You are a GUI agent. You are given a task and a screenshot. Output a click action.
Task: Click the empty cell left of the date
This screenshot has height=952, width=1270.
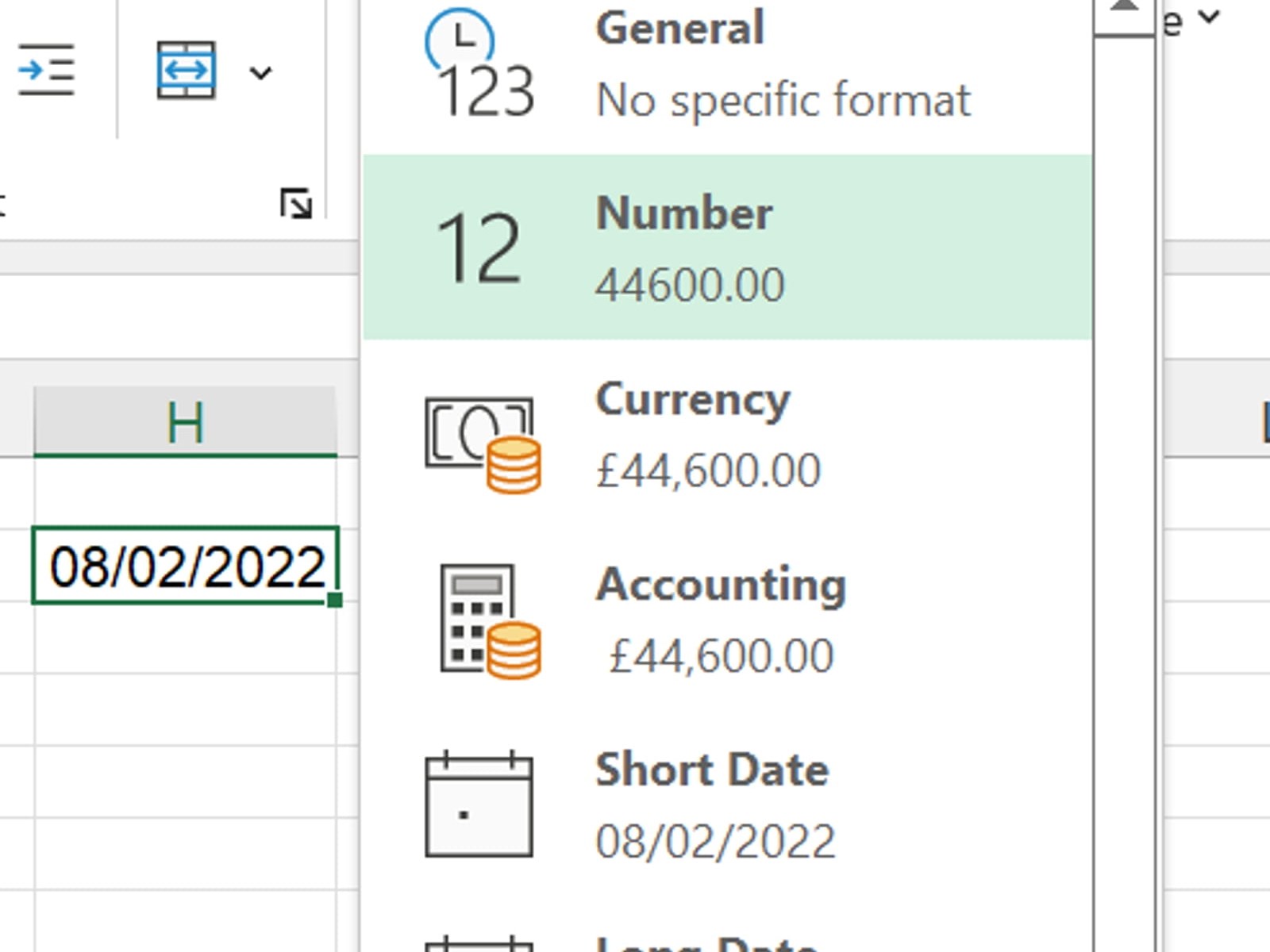click(x=14, y=566)
